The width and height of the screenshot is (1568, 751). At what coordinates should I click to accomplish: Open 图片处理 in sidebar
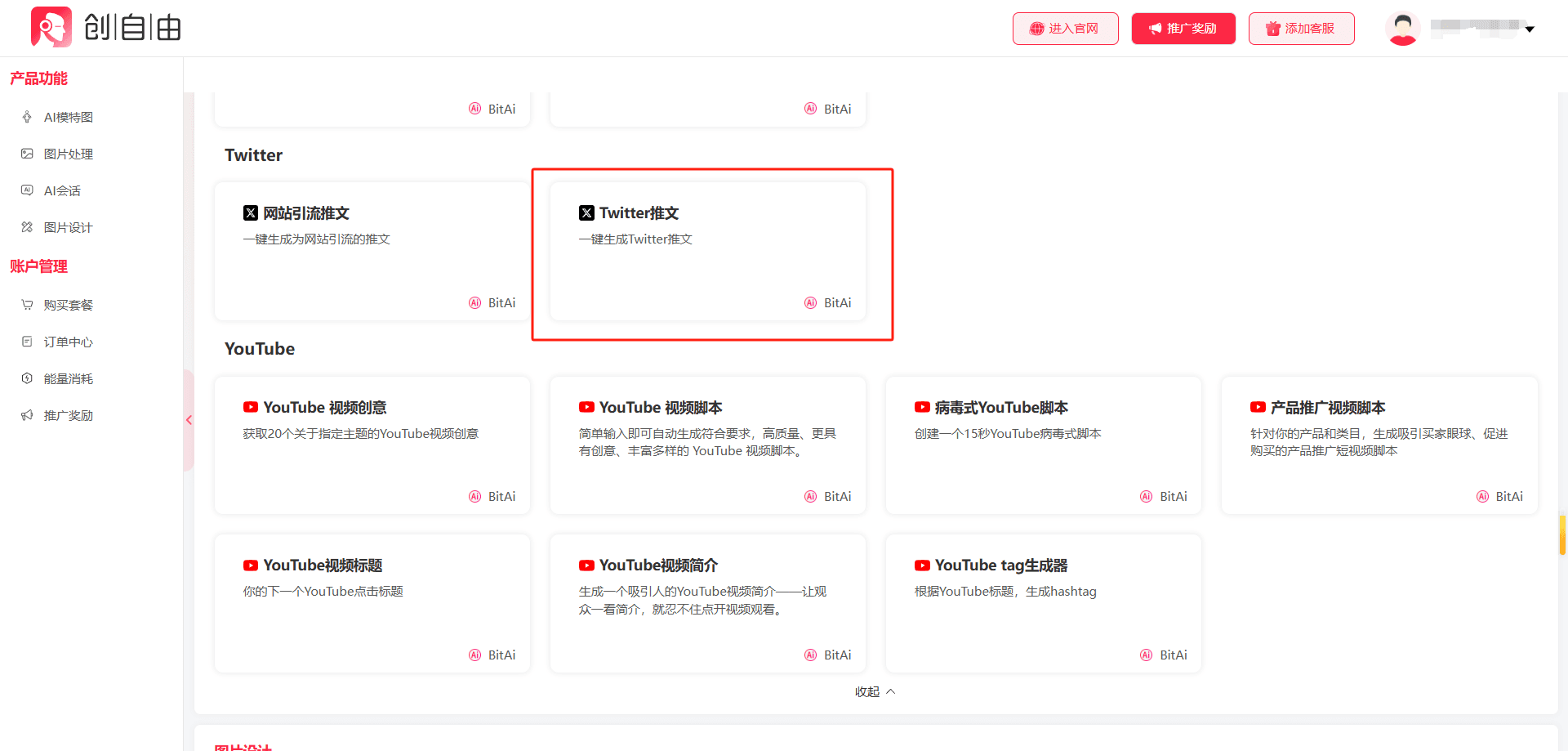tap(69, 154)
